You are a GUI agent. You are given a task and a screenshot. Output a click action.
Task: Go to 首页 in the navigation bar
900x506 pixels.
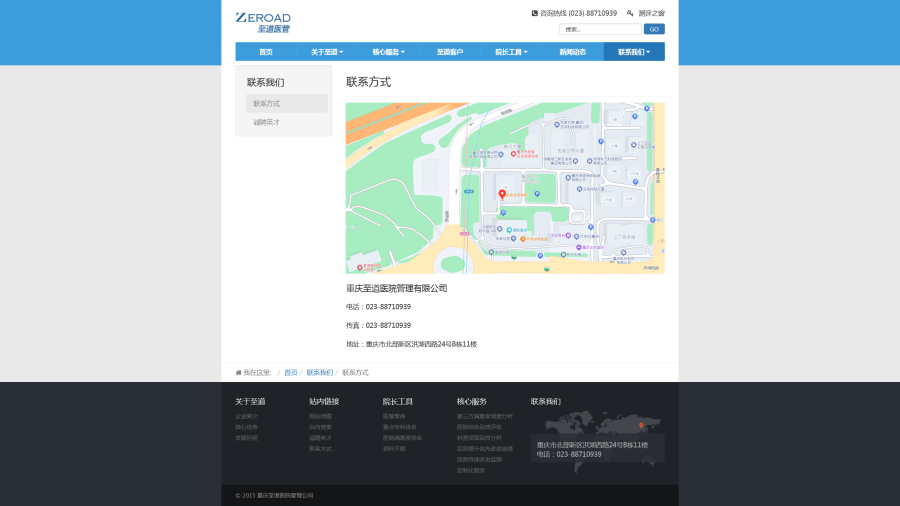pyautogui.click(x=266, y=52)
